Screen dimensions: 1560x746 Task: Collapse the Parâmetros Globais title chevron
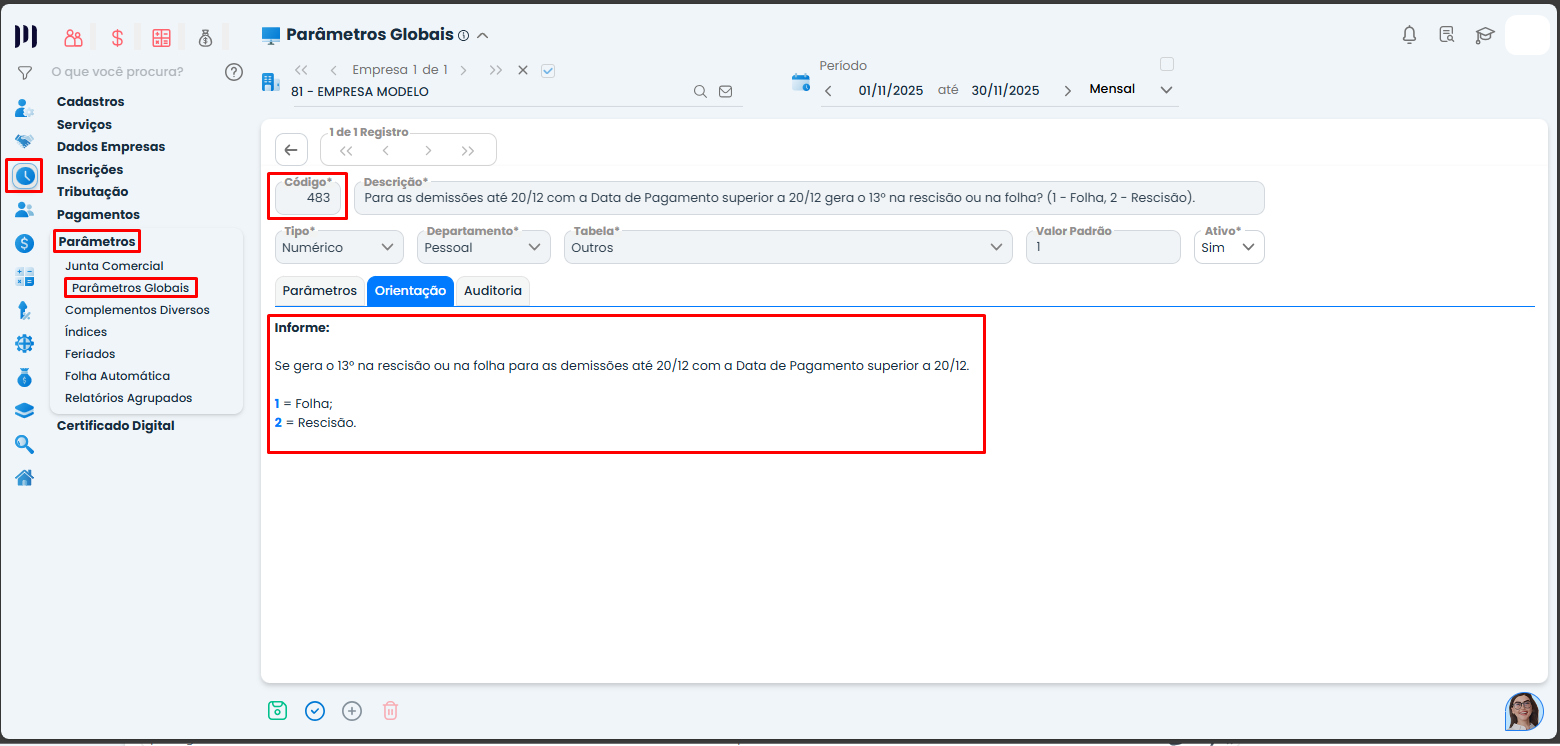point(483,35)
